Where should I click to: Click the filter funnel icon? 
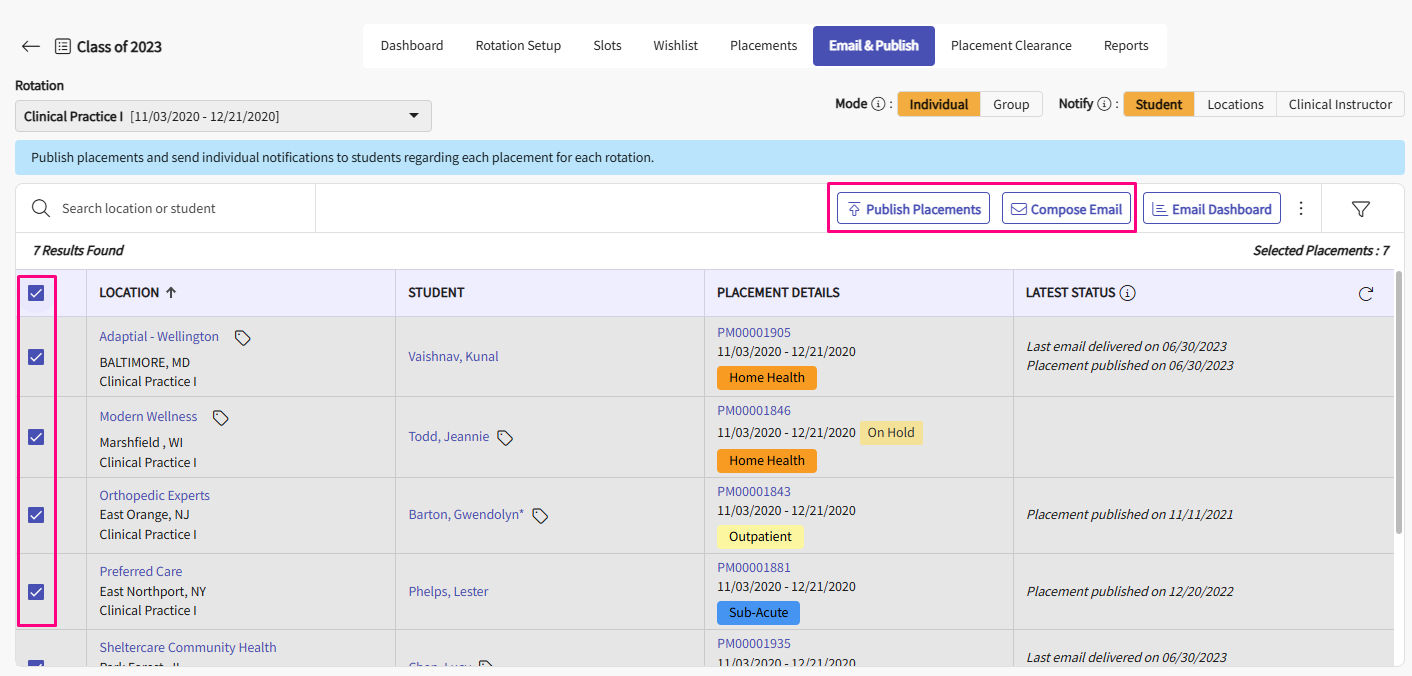click(1360, 209)
